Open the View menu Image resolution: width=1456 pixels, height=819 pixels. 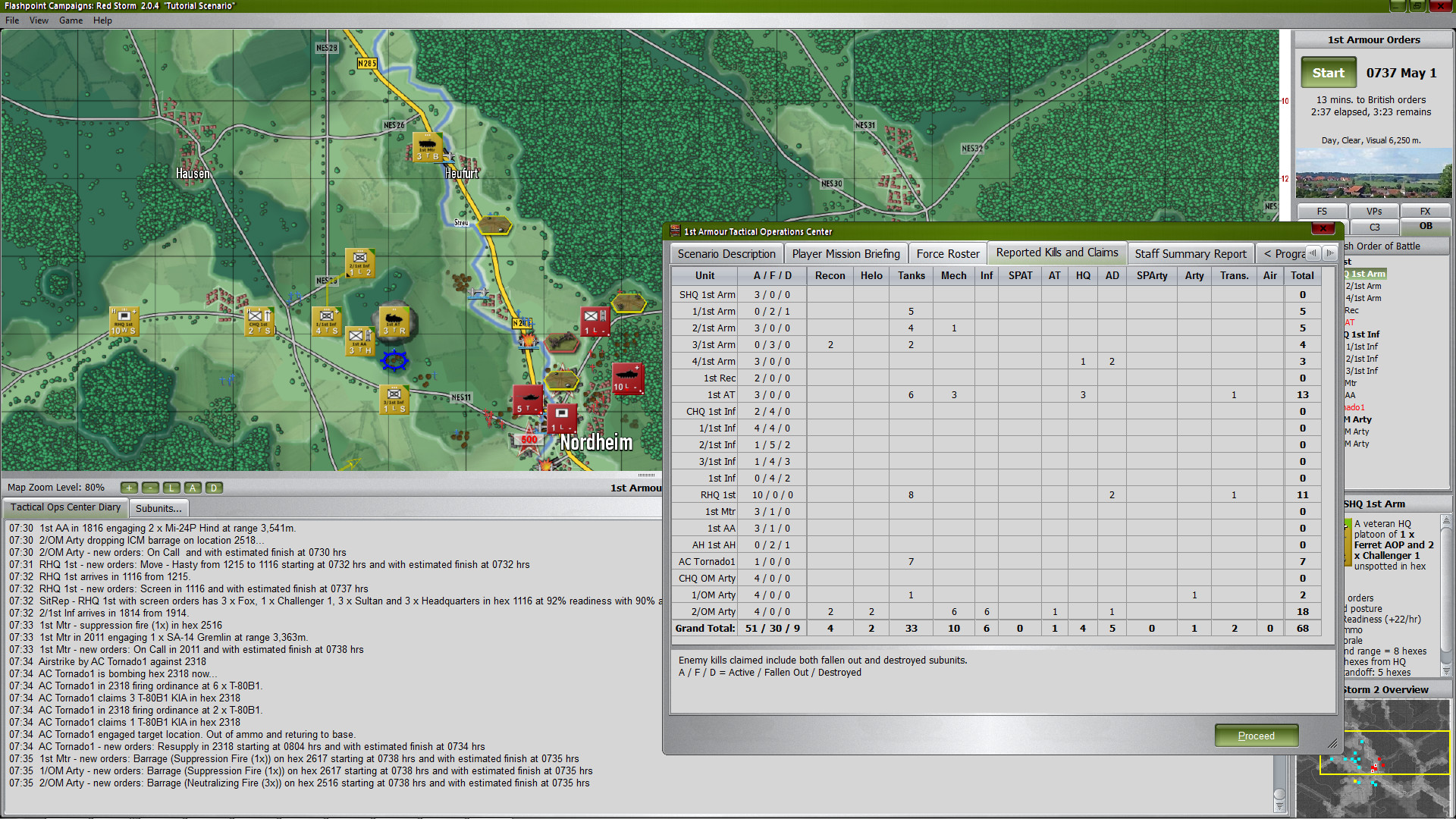(39, 20)
